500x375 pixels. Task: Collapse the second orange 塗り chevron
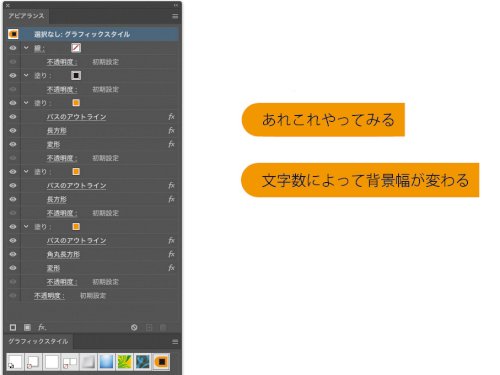tap(26, 172)
